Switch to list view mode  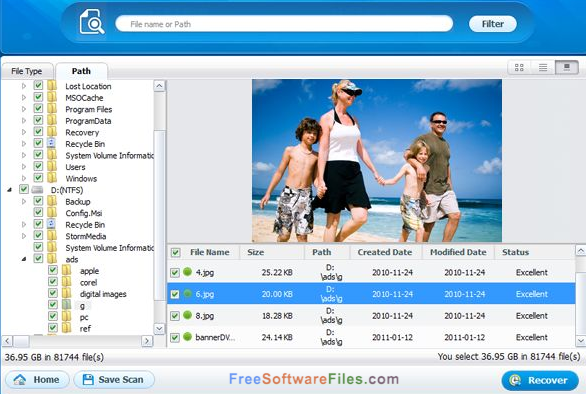click(x=543, y=68)
